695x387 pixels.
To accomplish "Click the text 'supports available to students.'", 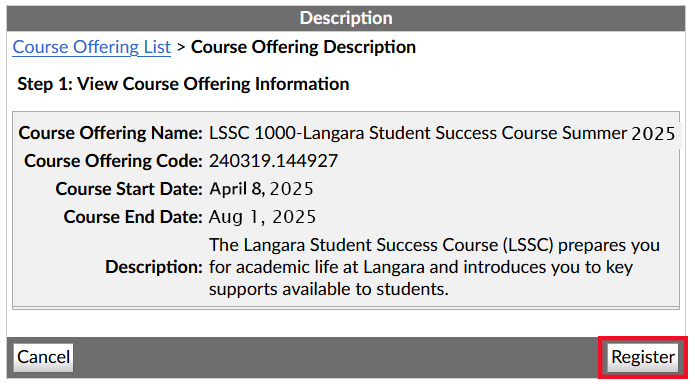I will (329, 289).
